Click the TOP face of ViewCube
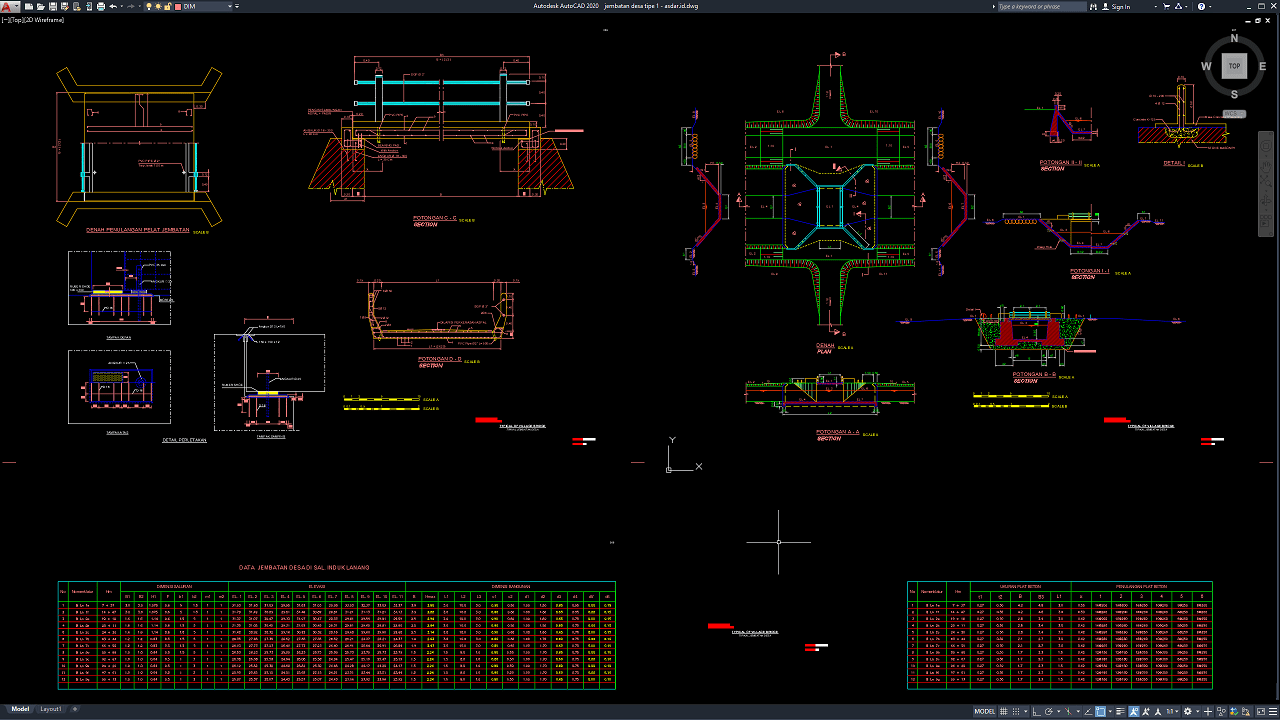Screen dimensions: 1280x720 coord(1234,66)
